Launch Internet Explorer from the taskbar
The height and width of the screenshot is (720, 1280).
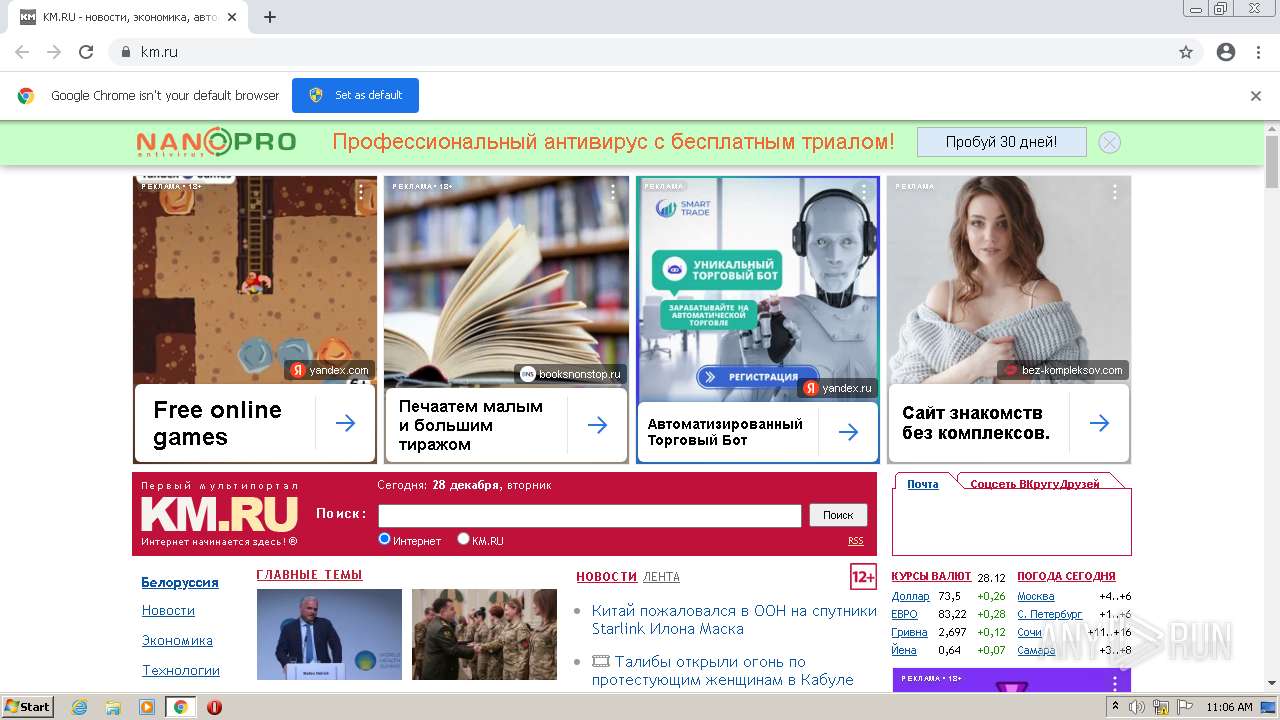point(79,707)
